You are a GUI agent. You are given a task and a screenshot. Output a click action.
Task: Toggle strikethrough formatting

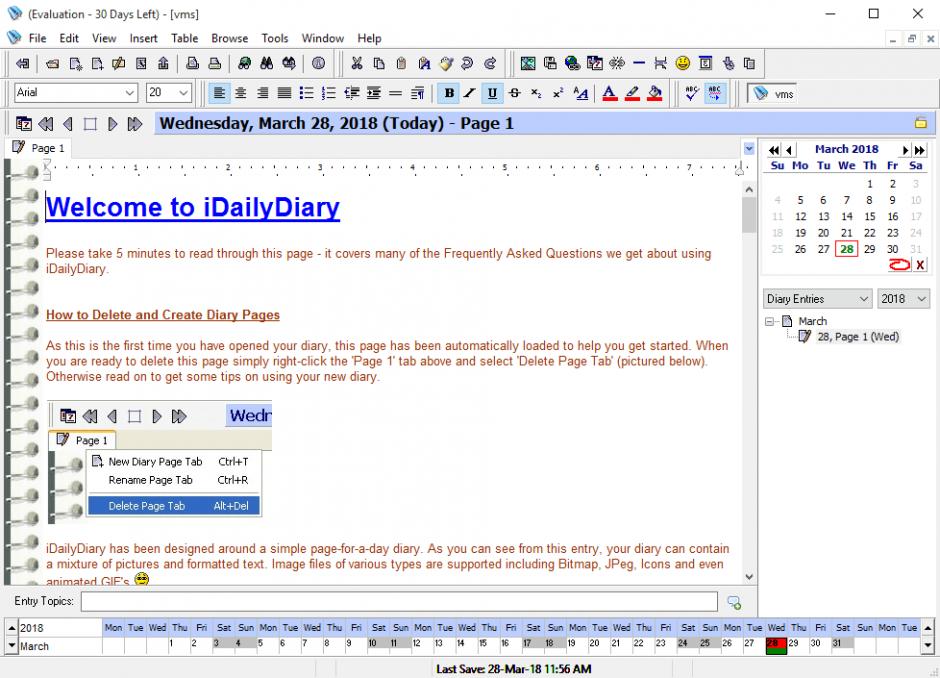514,93
